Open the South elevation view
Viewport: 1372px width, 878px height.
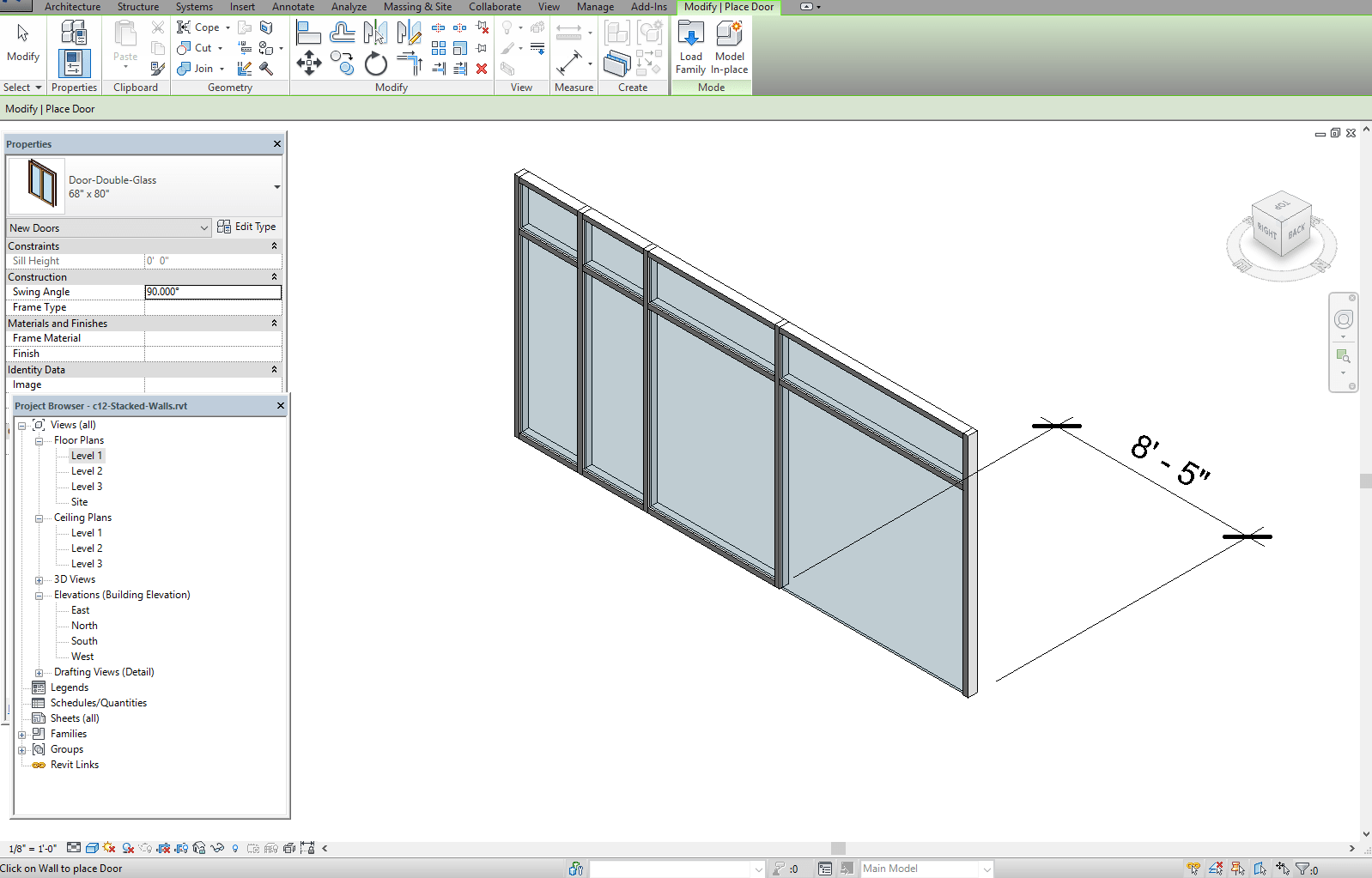84,641
